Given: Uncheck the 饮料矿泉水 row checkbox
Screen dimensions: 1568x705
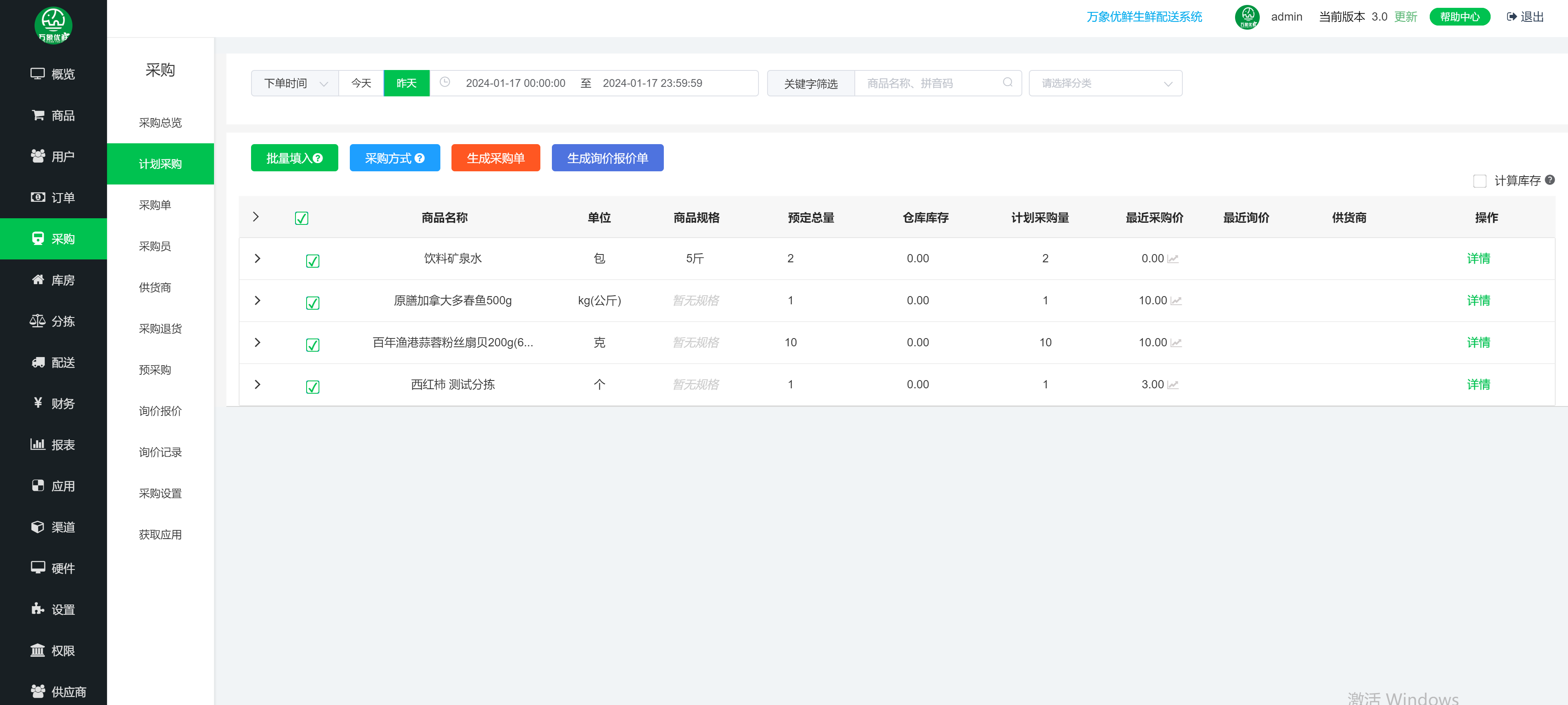Looking at the screenshot, I should coord(312,261).
